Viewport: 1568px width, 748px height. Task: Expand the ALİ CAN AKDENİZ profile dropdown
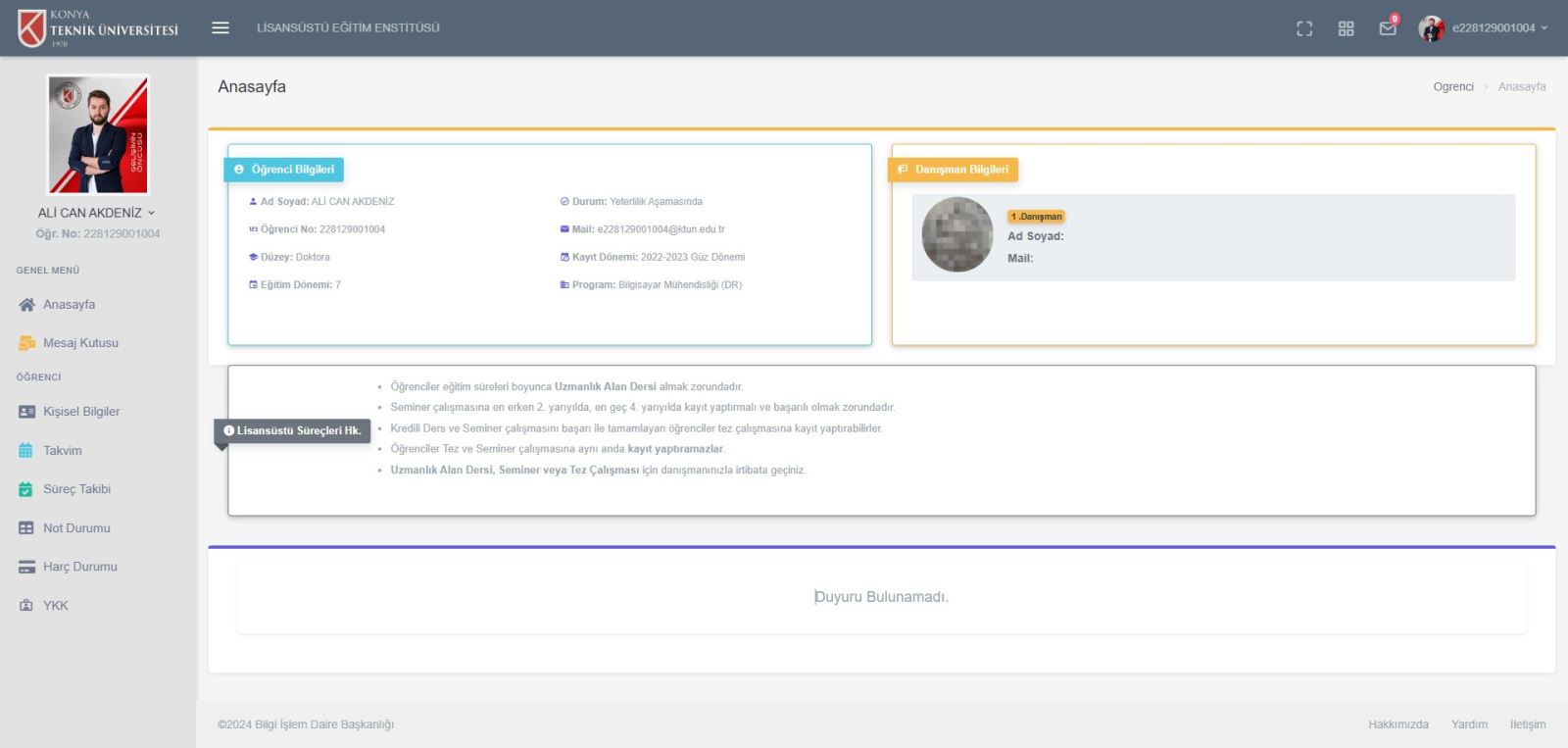[96, 213]
